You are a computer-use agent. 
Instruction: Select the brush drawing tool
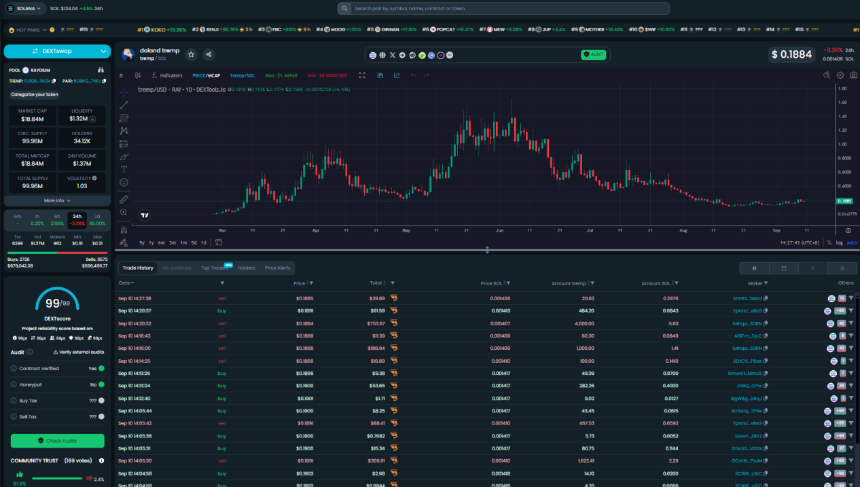point(124,157)
